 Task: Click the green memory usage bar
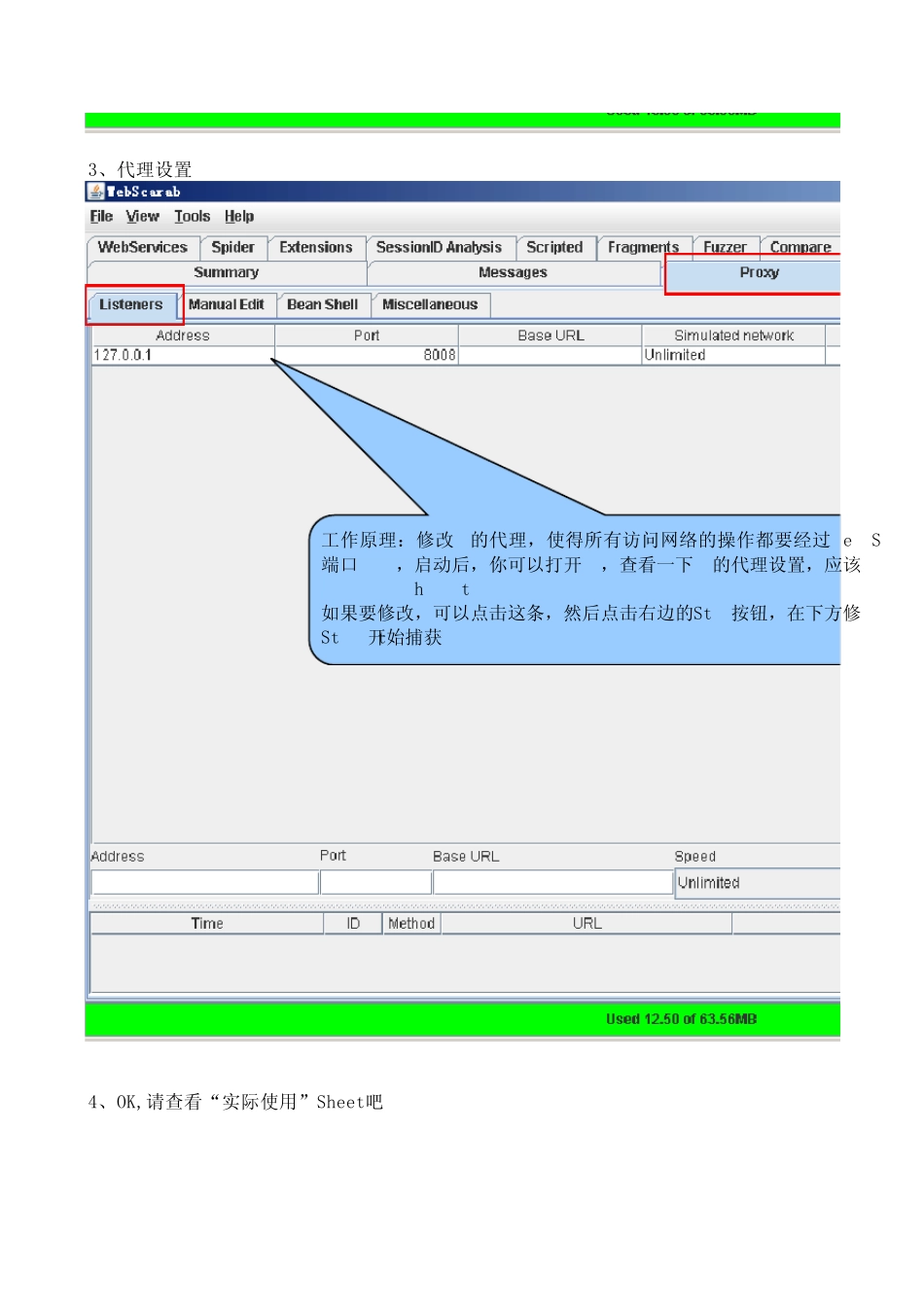(x=463, y=1019)
